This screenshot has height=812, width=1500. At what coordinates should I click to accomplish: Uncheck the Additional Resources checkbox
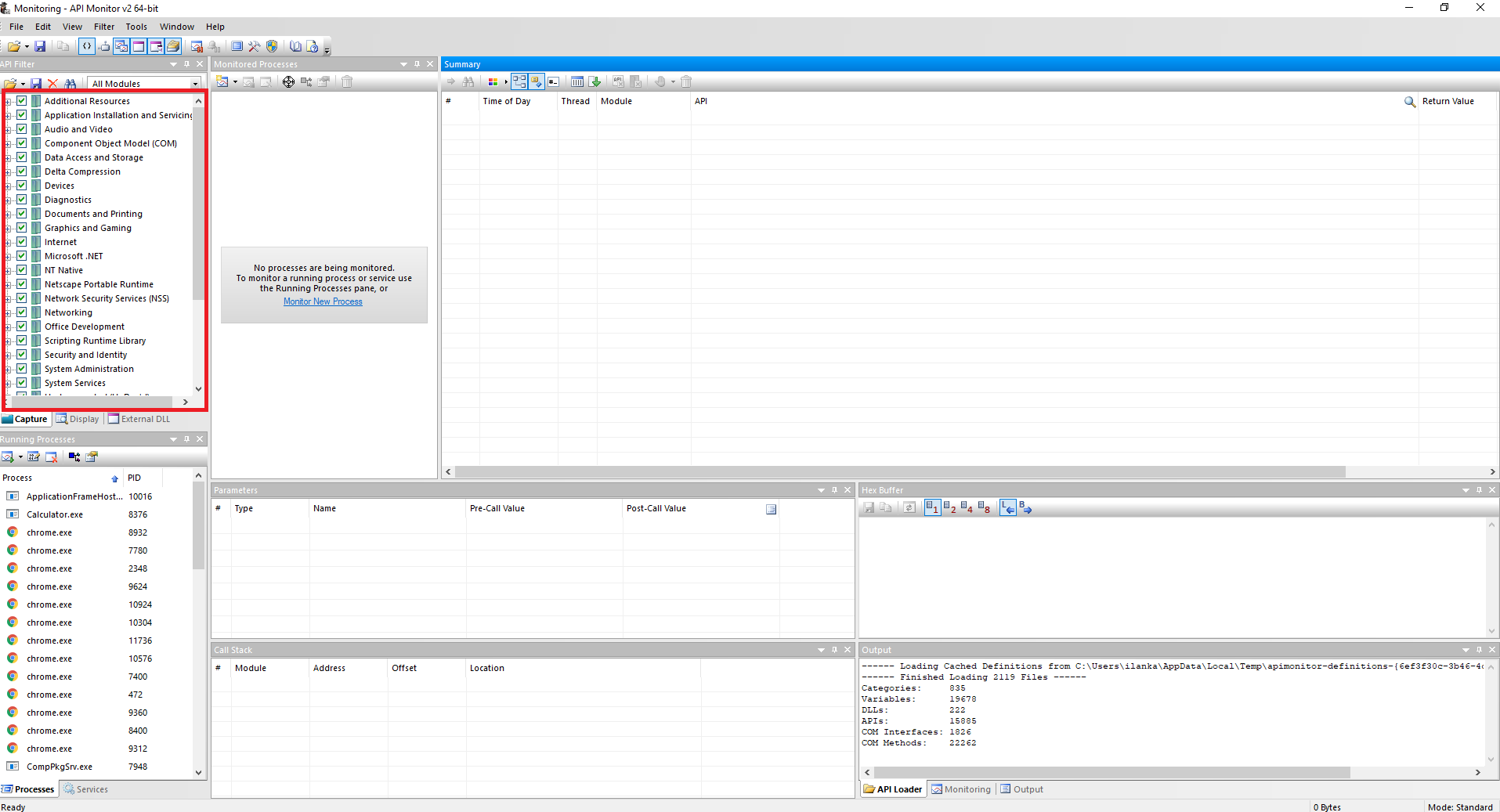click(x=22, y=101)
